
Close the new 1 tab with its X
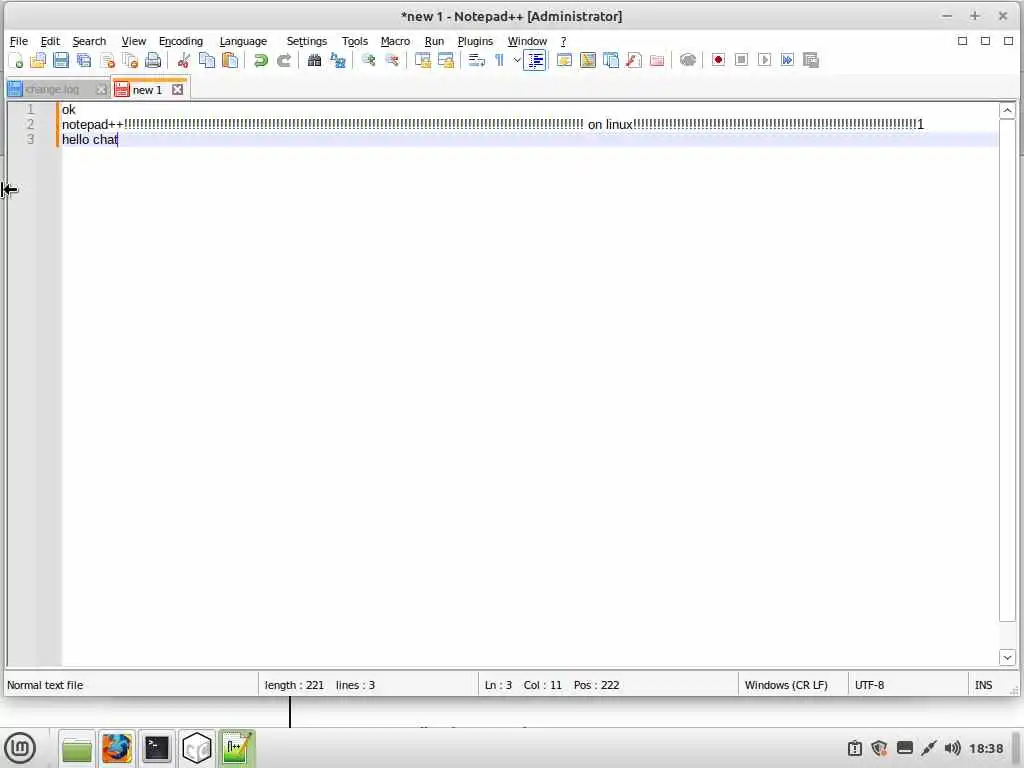178,89
